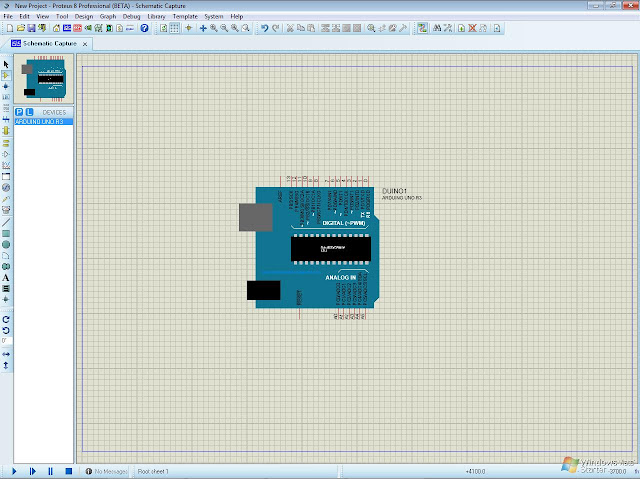Click the rotation angle input field
The height and width of the screenshot is (479, 640).
(x=6, y=341)
